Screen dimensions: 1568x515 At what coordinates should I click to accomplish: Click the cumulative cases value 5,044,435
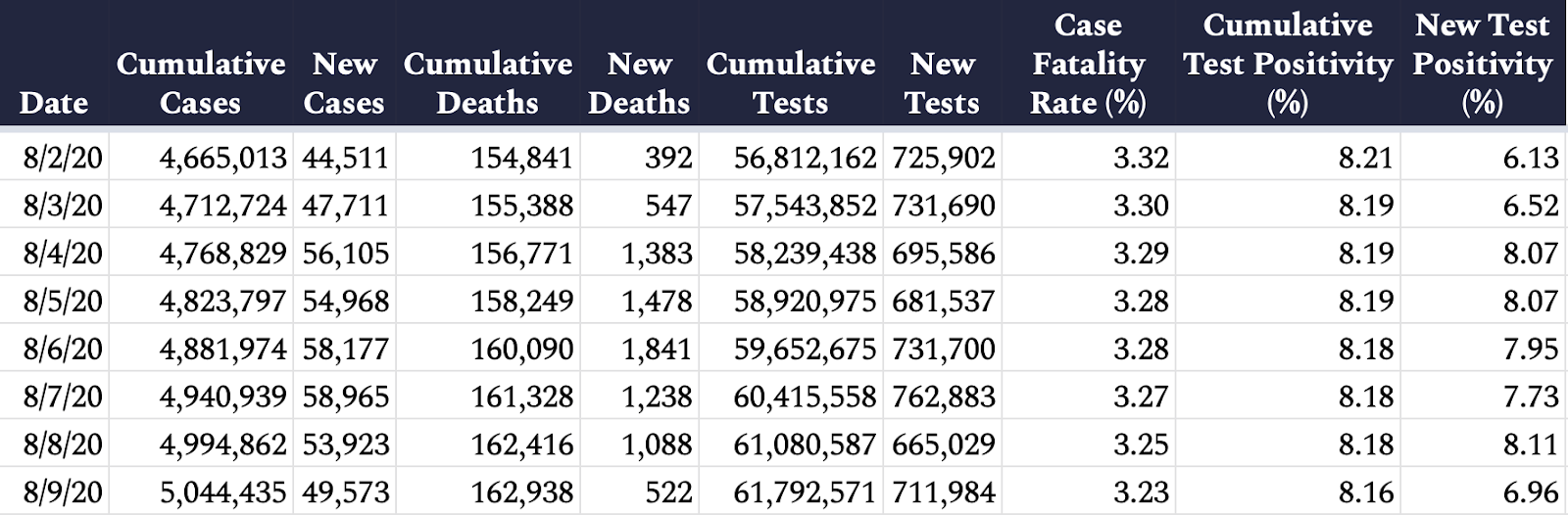223,492
